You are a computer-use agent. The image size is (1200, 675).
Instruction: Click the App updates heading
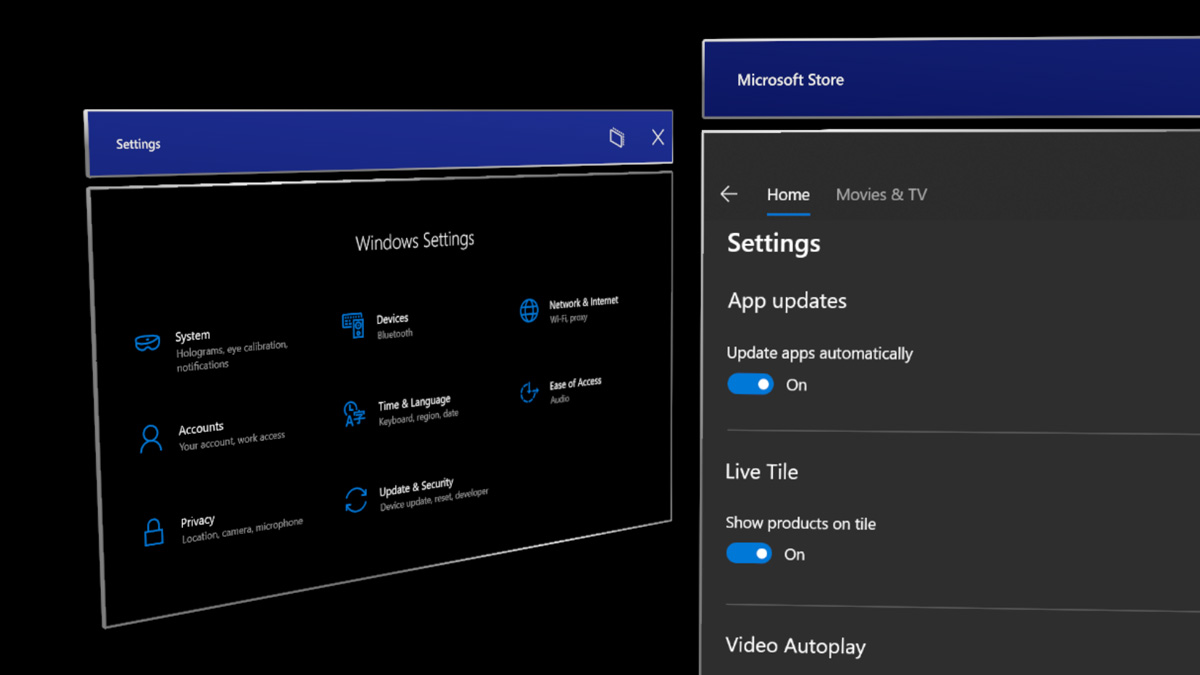(787, 301)
